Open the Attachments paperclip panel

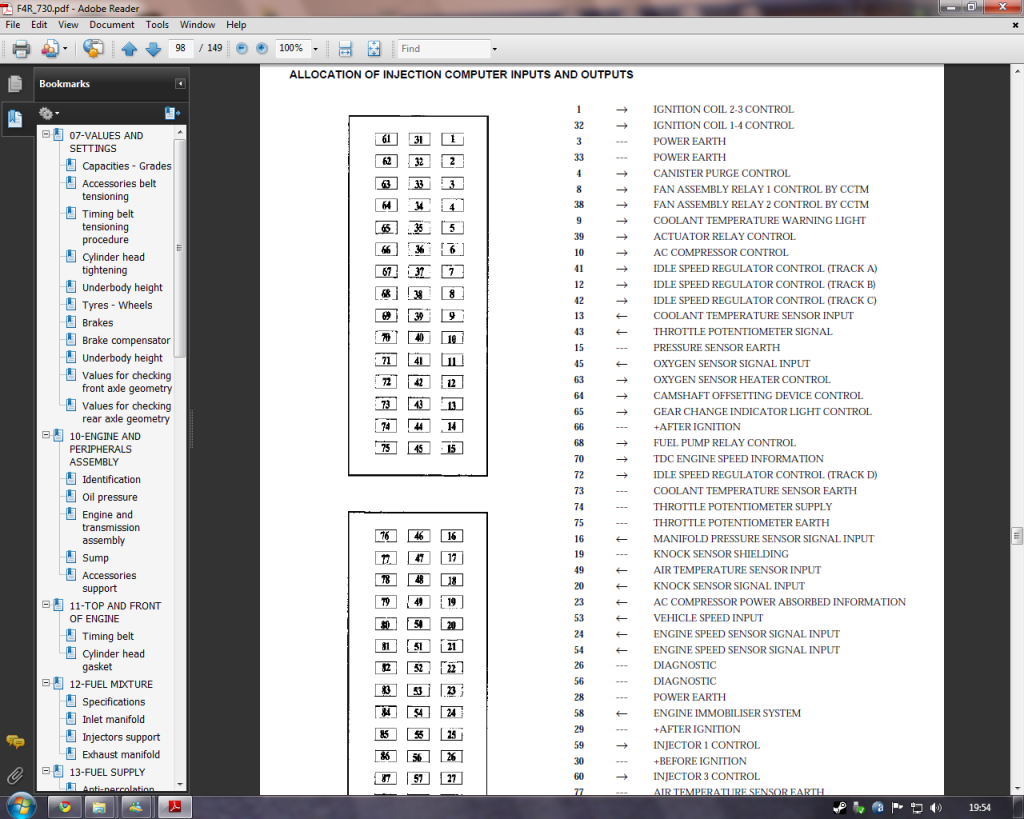(x=14, y=776)
